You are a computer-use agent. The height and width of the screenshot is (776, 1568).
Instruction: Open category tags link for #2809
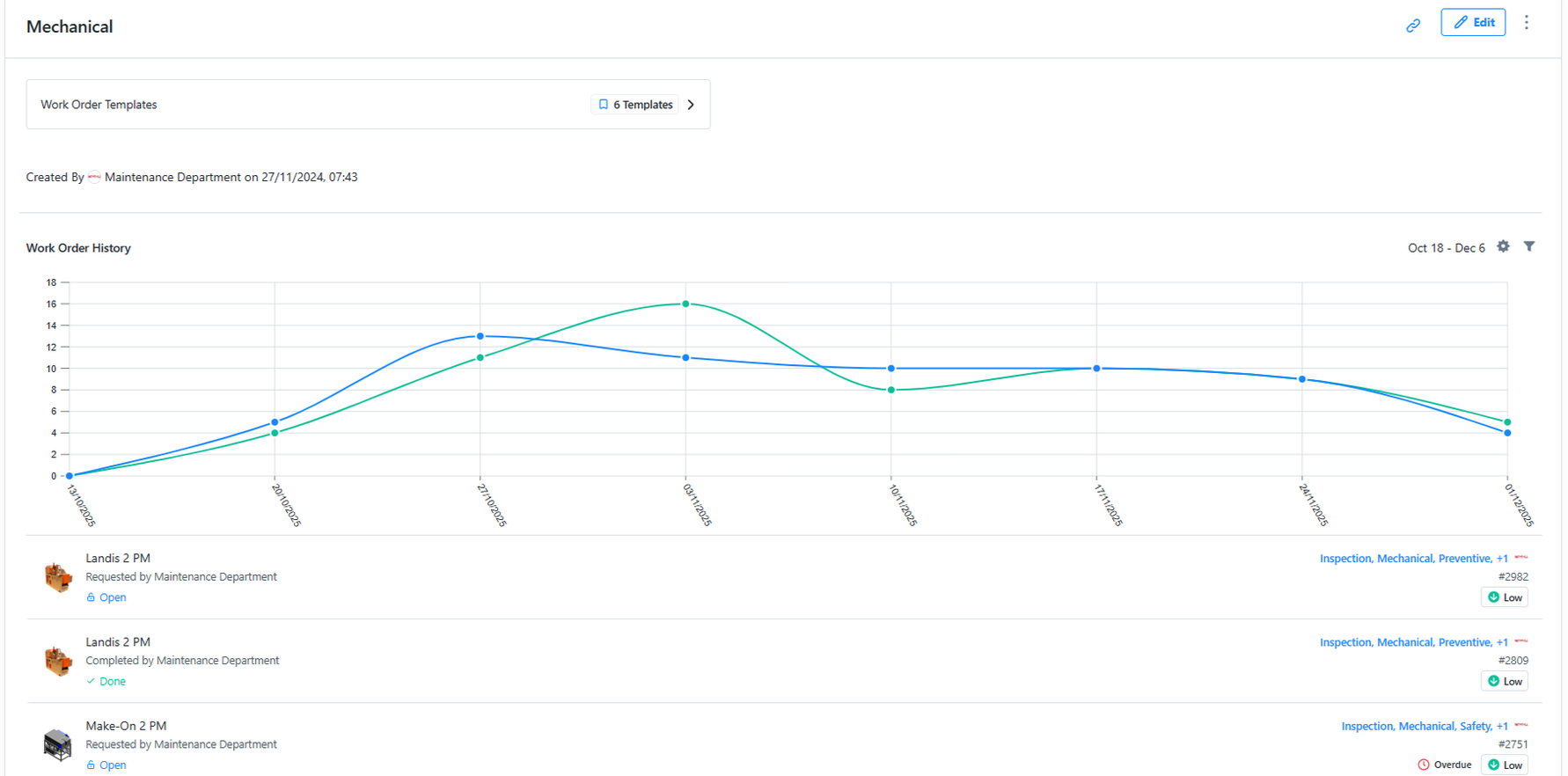pyautogui.click(x=1413, y=642)
